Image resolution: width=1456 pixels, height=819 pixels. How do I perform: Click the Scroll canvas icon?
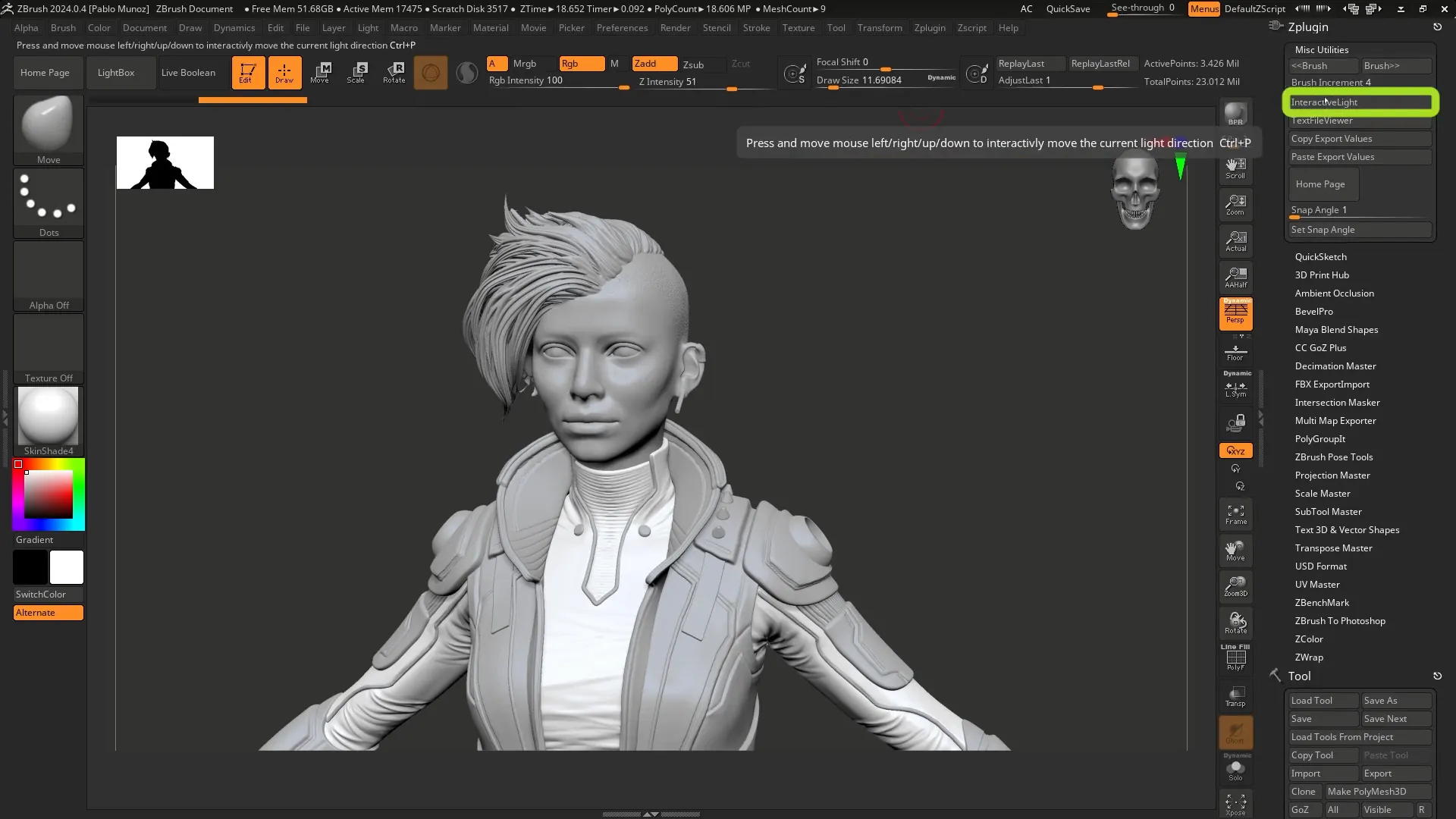pyautogui.click(x=1235, y=168)
